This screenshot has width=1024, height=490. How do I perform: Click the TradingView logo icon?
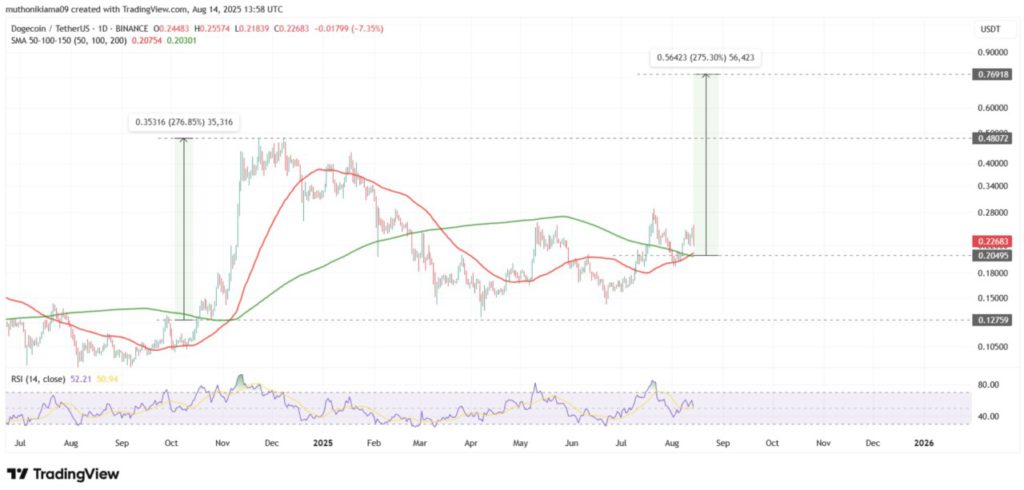click(17, 472)
